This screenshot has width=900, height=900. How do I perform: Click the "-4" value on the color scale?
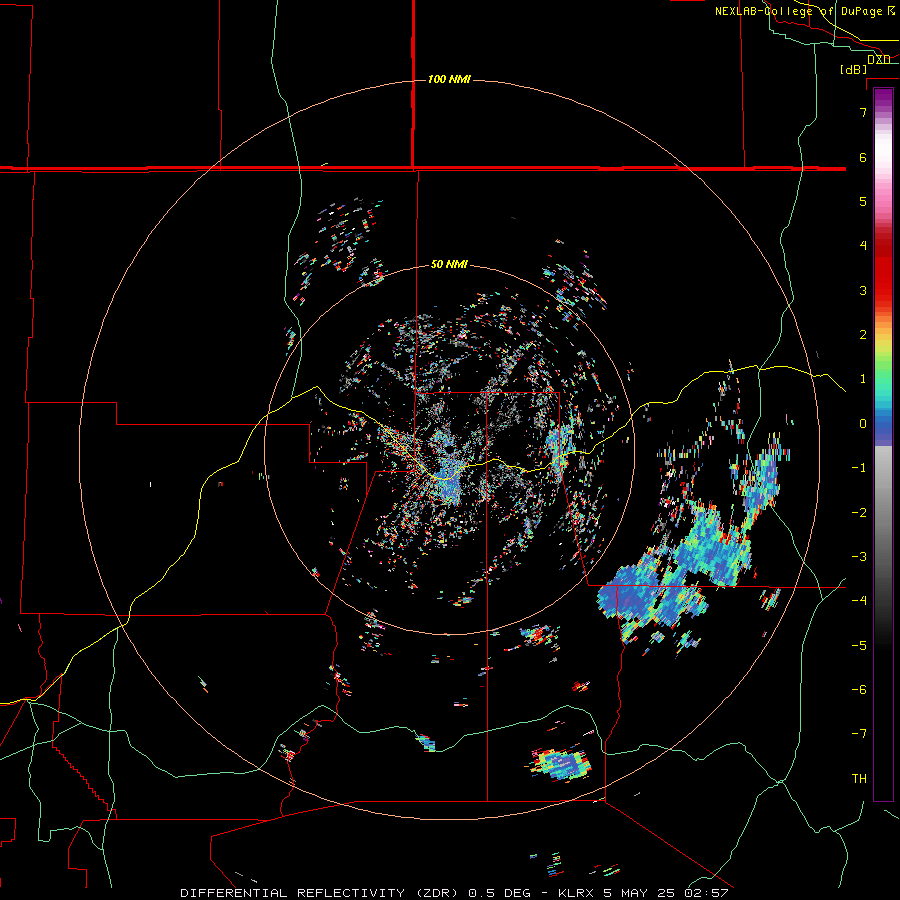(859, 601)
